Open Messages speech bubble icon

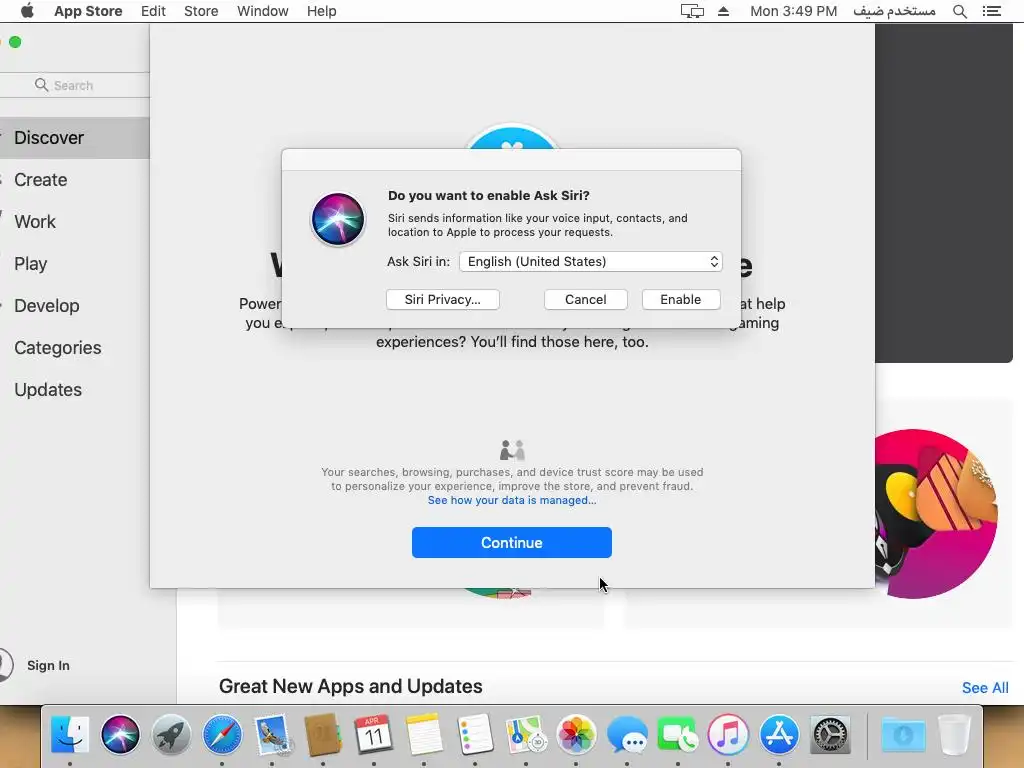pos(627,735)
